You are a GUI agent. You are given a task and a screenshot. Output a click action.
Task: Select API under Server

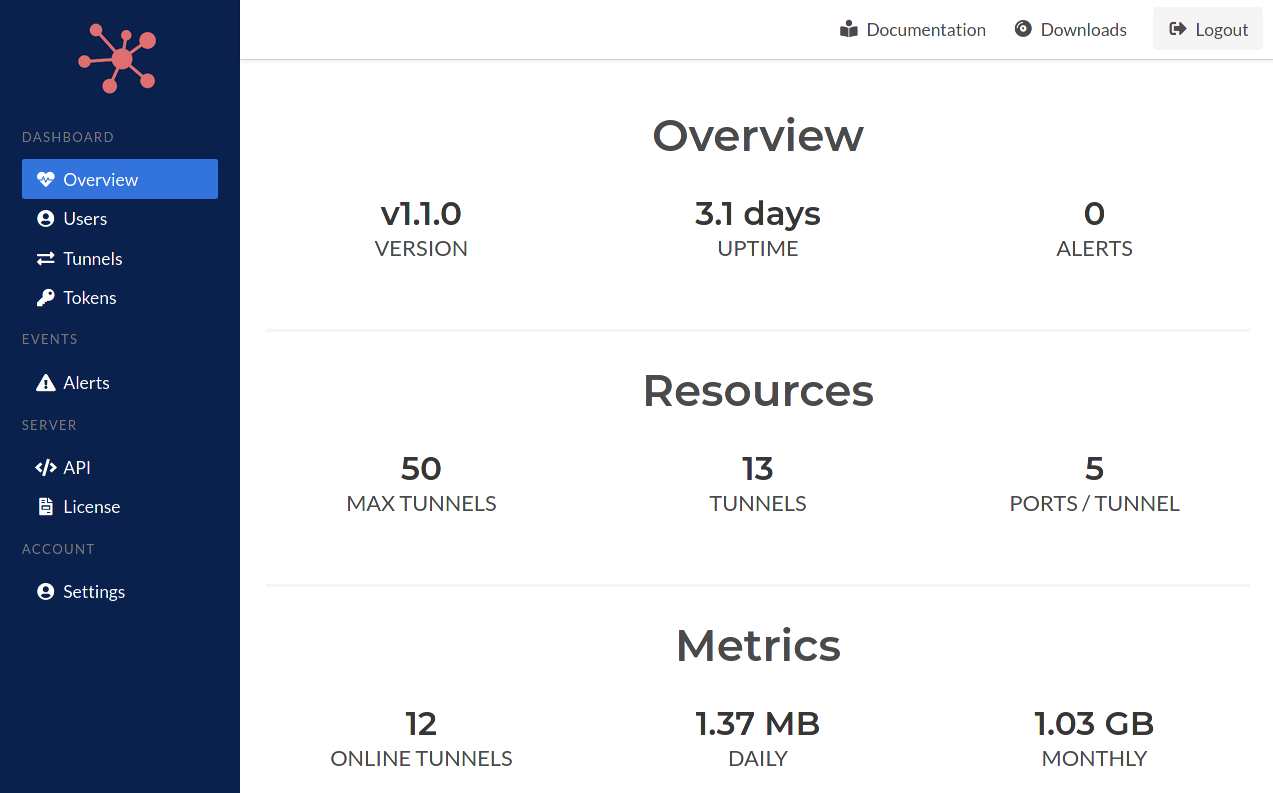coord(120,468)
